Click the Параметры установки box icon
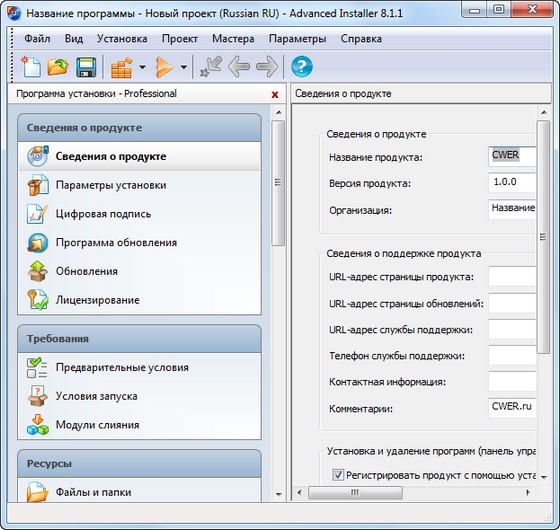The height and width of the screenshot is (530, 560). click(x=38, y=185)
